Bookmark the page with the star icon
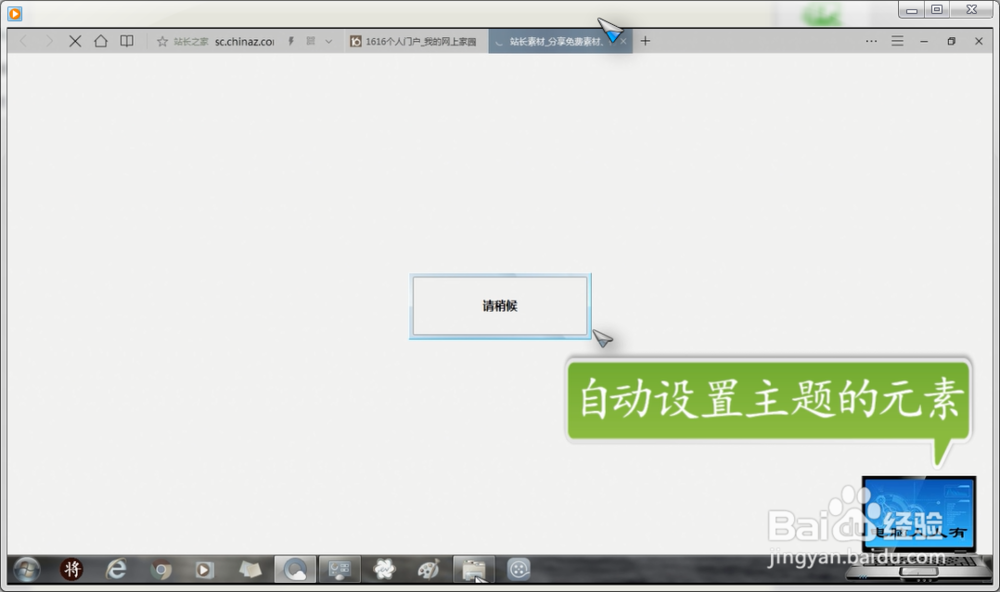The image size is (1000, 592). point(162,41)
